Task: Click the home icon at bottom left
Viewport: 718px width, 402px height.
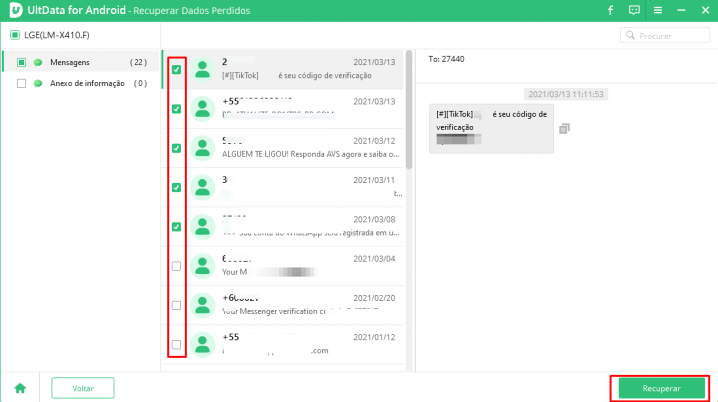Action: click(18, 387)
